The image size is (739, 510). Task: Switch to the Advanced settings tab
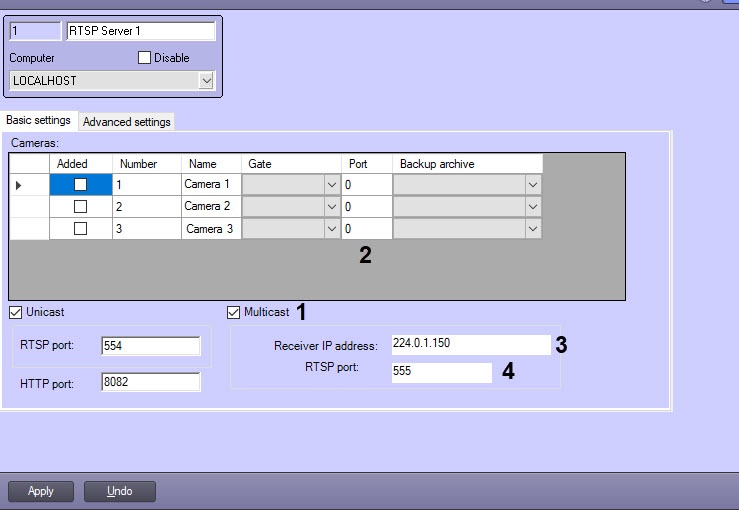127,122
